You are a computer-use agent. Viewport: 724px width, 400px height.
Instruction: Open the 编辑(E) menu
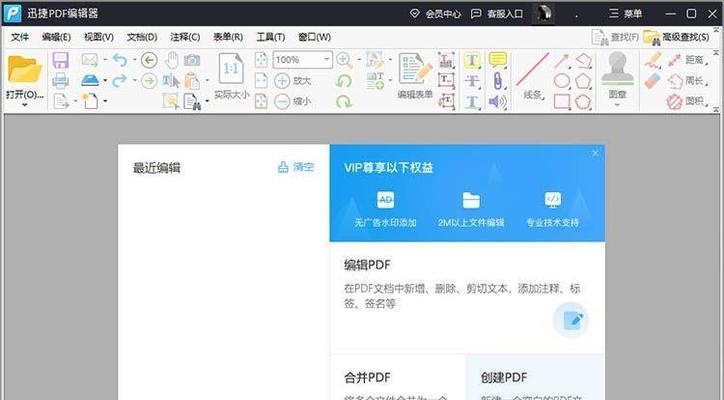[x=56, y=37]
